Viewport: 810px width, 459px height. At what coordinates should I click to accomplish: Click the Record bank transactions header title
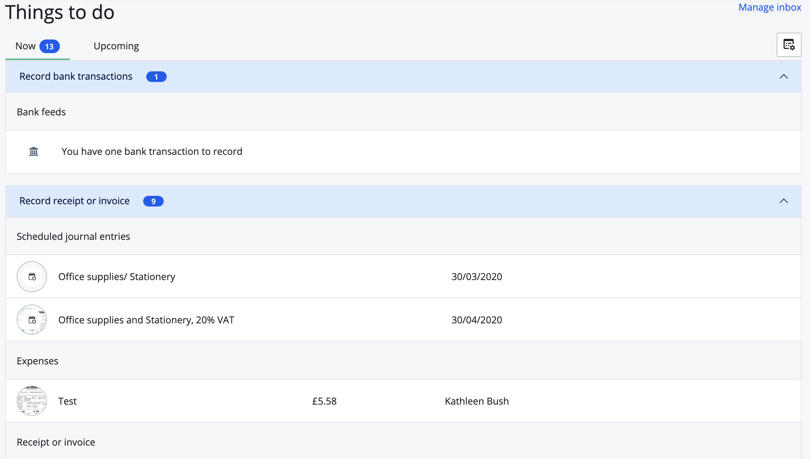[x=76, y=77]
